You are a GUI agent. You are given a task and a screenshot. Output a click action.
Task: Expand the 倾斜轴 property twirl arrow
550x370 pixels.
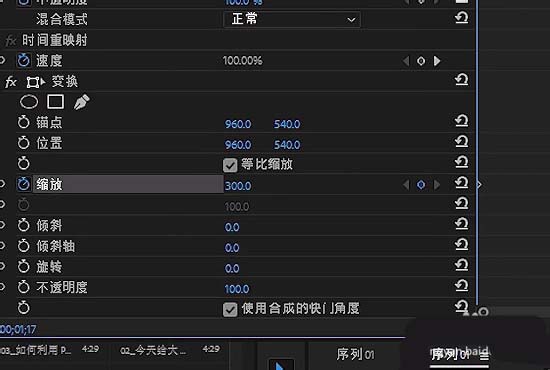[2, 245]
